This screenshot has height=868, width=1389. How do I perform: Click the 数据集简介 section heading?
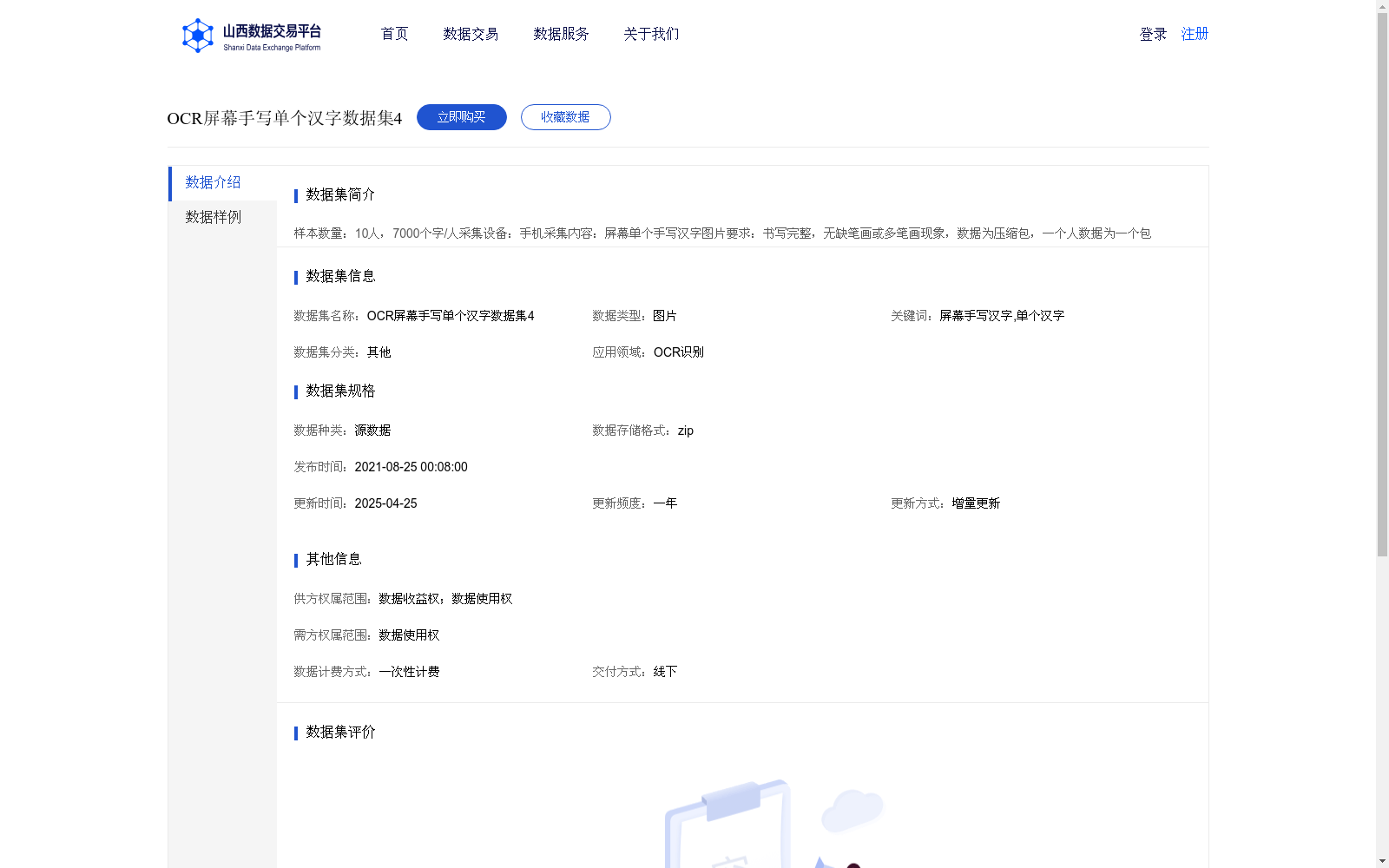[340, 194]
